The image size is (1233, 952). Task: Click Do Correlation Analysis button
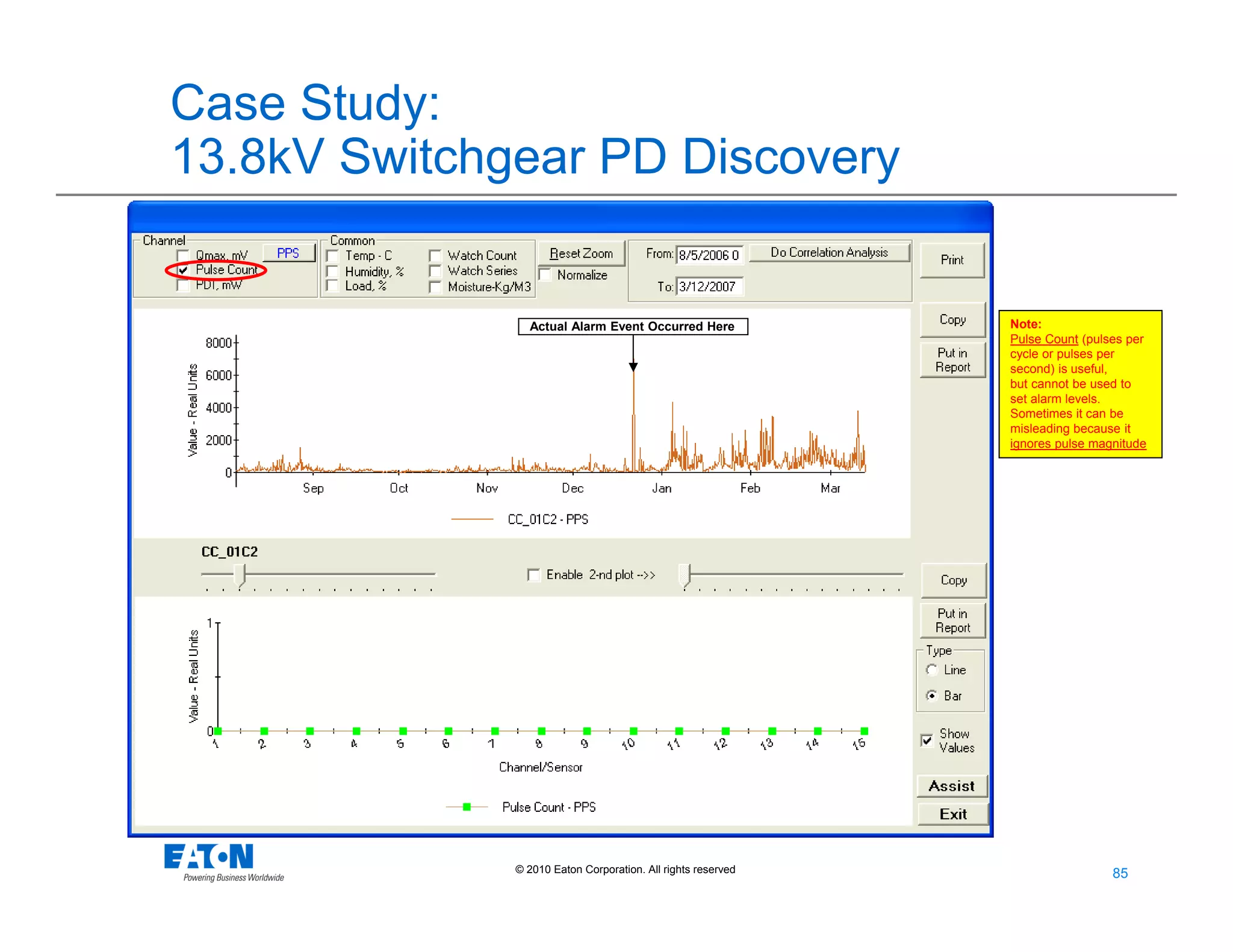(x=829, y=252)
